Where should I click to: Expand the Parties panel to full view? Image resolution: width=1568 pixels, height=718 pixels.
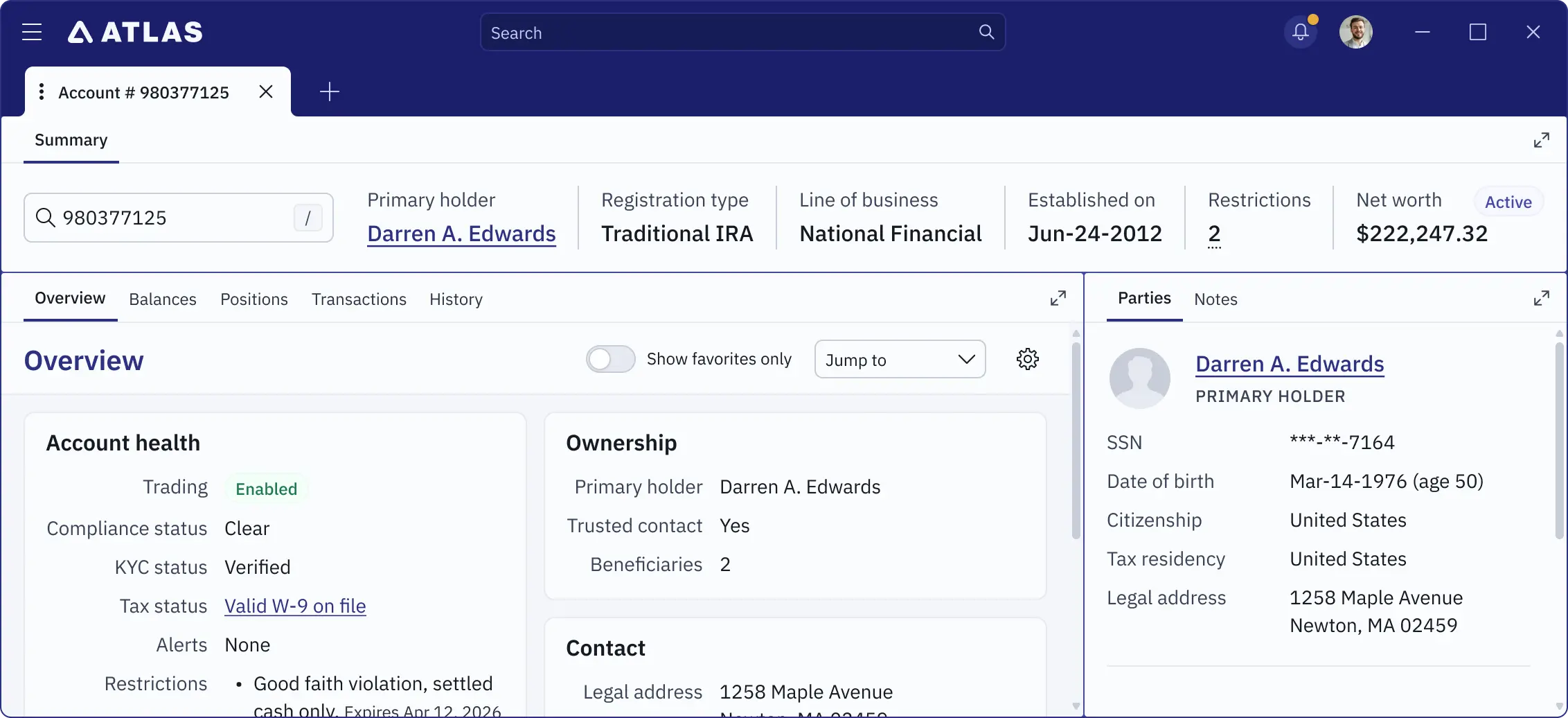[1541, 298]
